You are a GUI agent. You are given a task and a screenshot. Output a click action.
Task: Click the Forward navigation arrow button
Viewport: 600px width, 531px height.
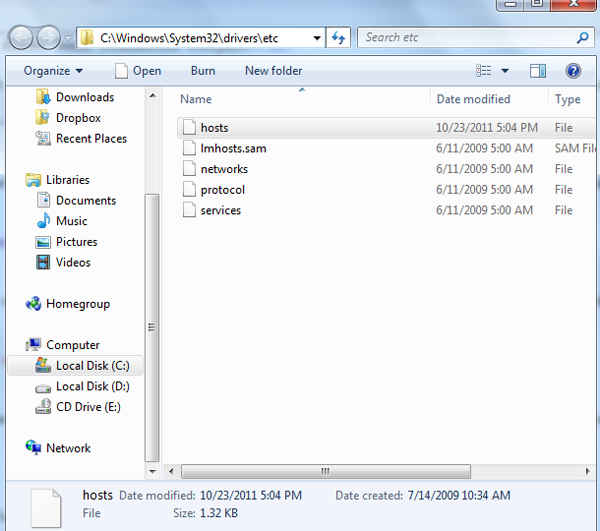(49, 38)
